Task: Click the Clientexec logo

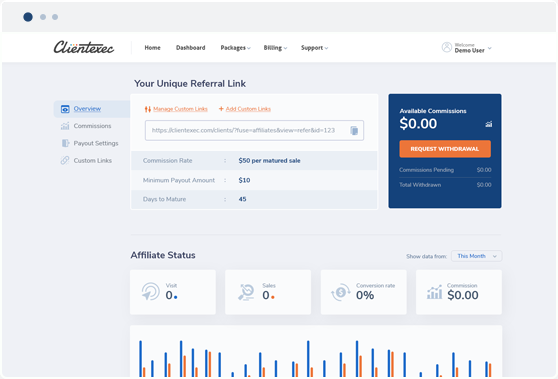Action: point(84,47)
